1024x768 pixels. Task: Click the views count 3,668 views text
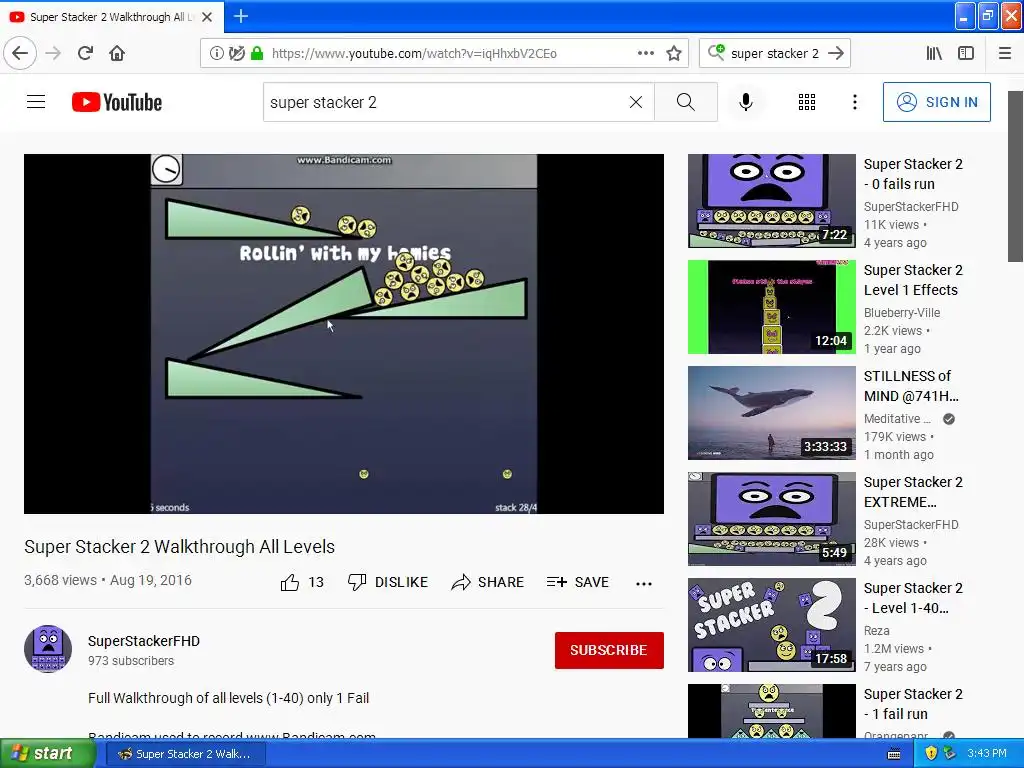tap(60, 580)
